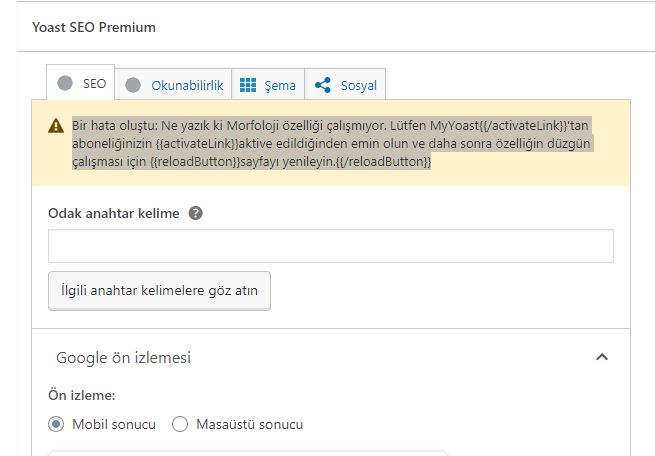Open help next to Odak anahtar kelime

point(195,213)
